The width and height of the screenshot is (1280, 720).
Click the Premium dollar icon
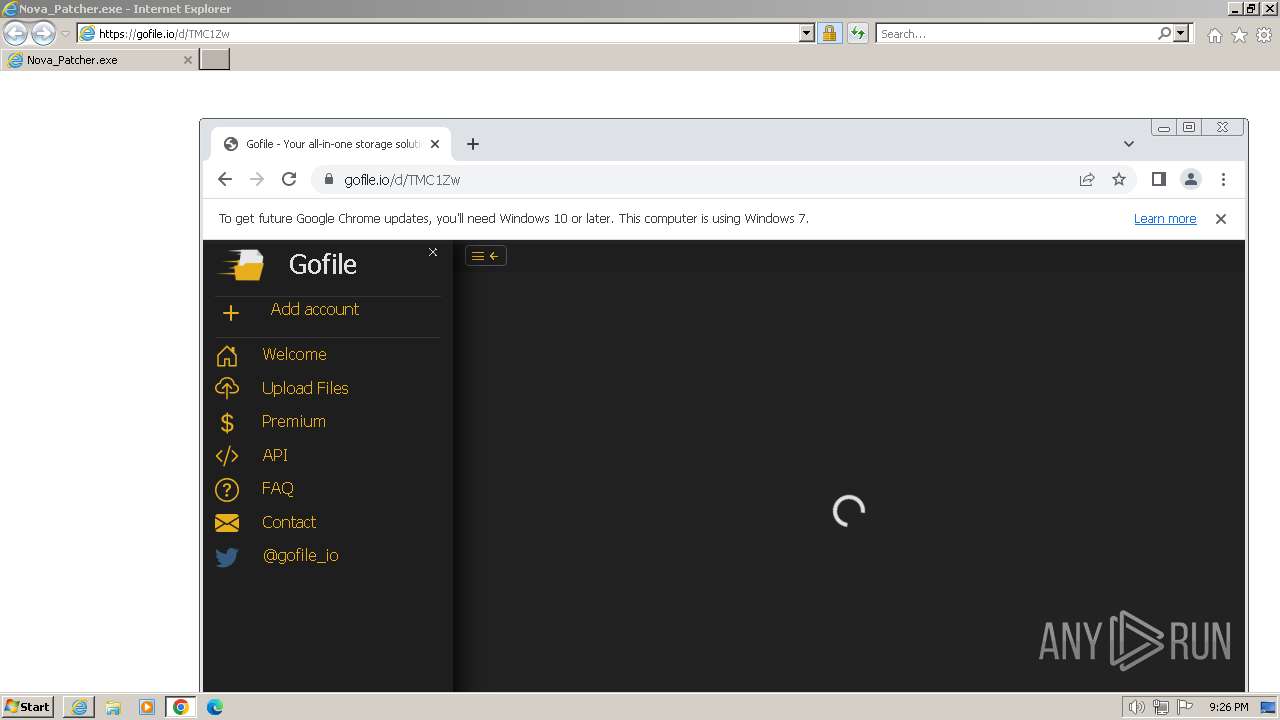pos(227,422)
